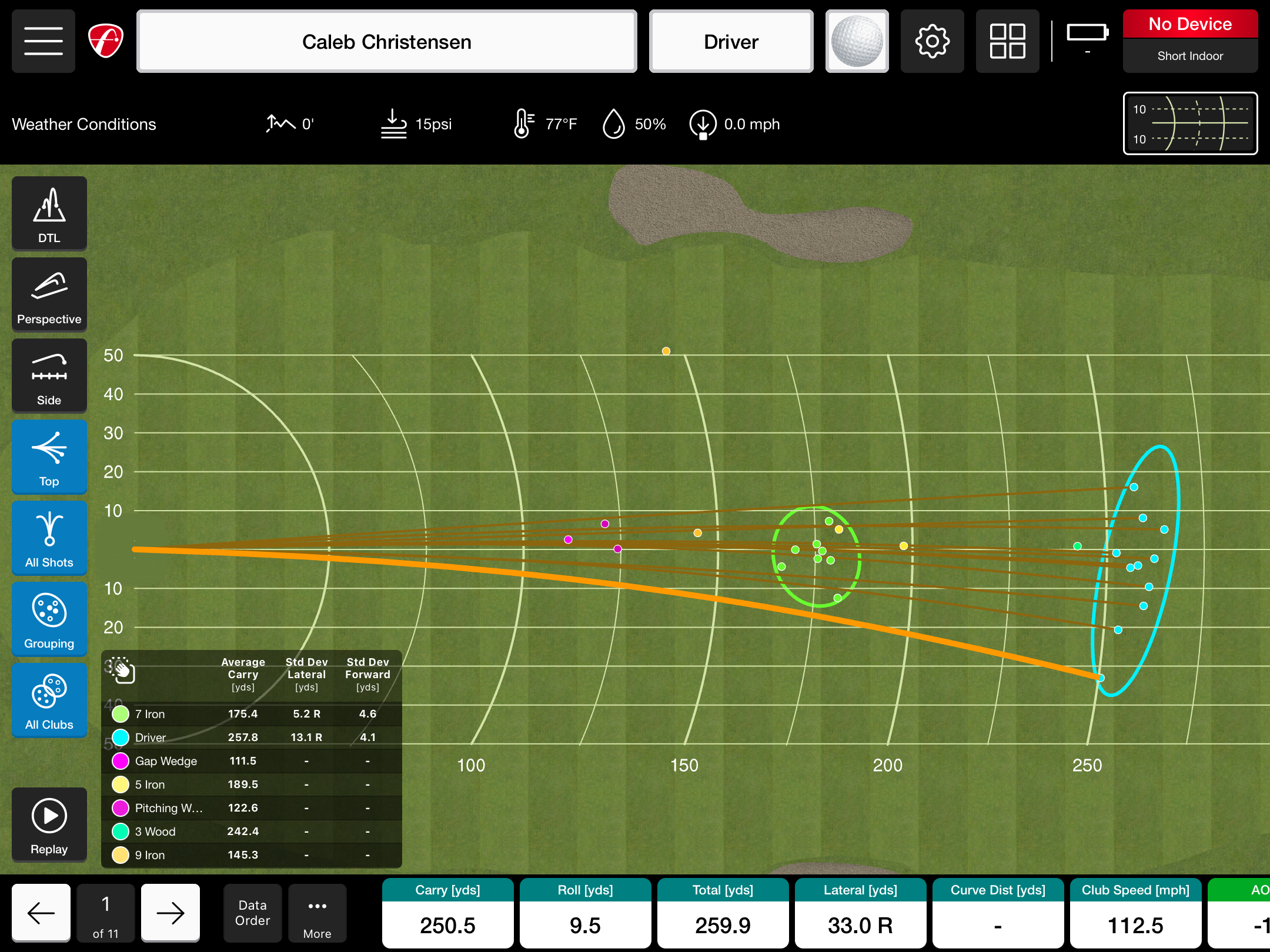The width and height of the screenshot is (1270, 952).
Task: Switch to Perspective view
Action: (49, 294)
